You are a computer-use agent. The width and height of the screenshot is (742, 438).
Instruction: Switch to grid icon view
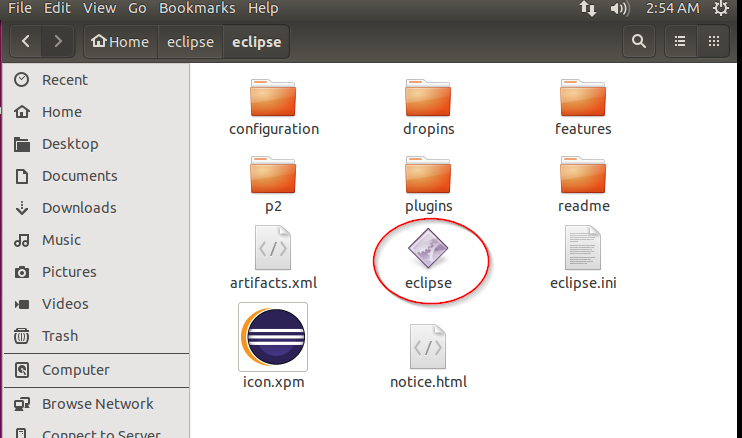pos(714,42)
